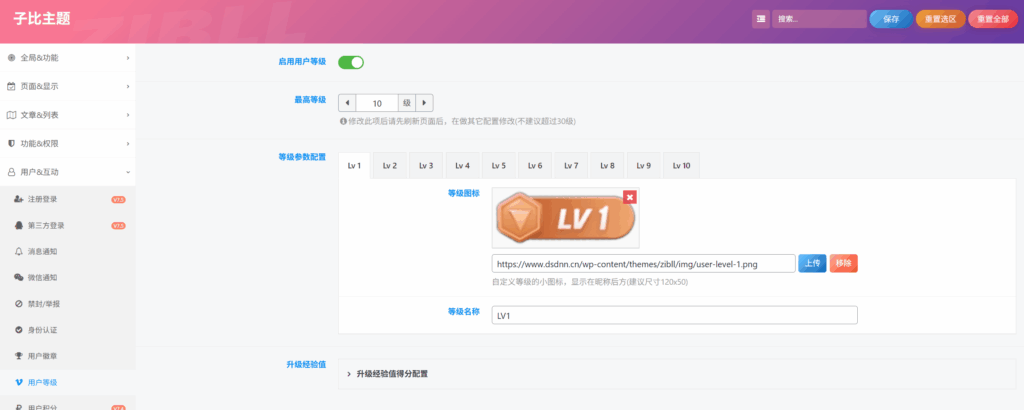Viewport: 1024px width, 410px height.
Task: Click the 文章&列表 map icon
Action: click(11, 115)
